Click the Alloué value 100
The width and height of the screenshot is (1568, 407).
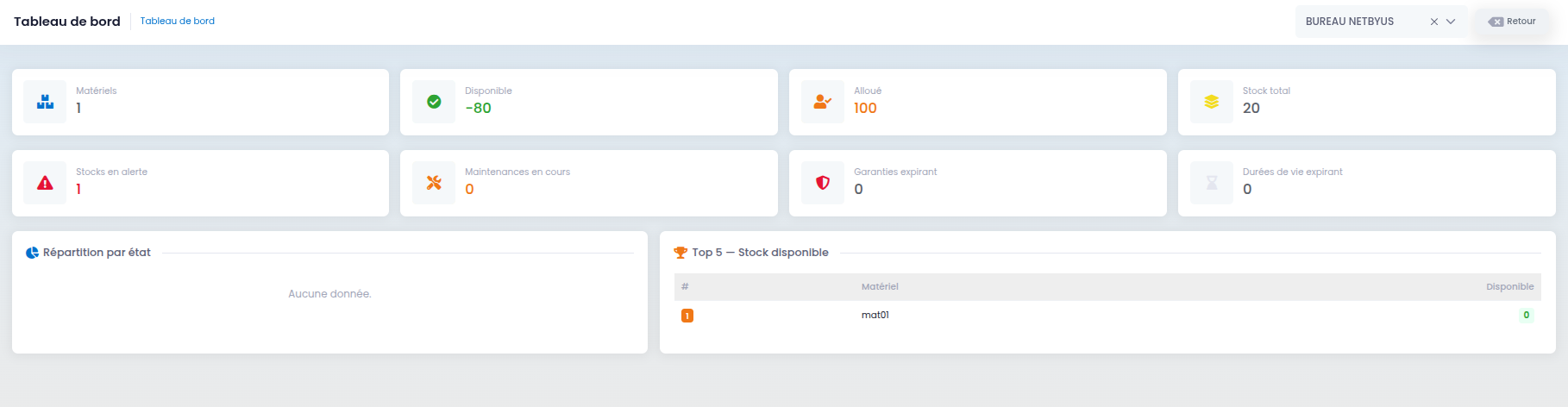click(865, 108)
